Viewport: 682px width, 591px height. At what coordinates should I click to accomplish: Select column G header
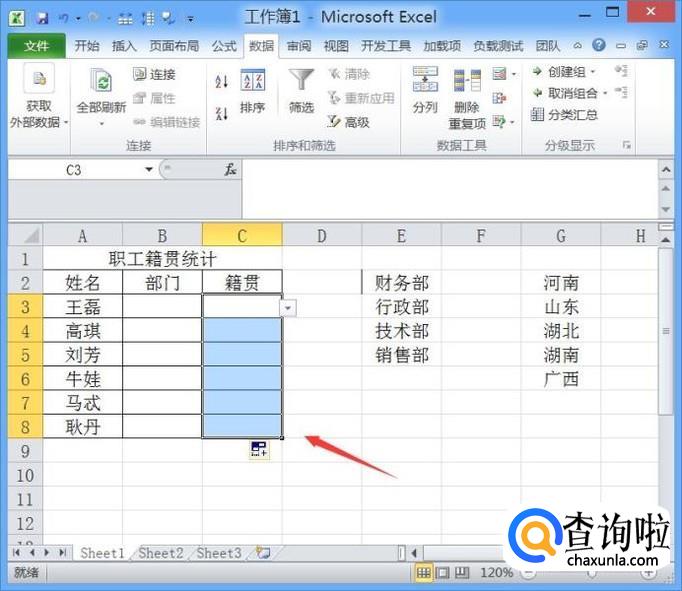click(x=561, y=235)
